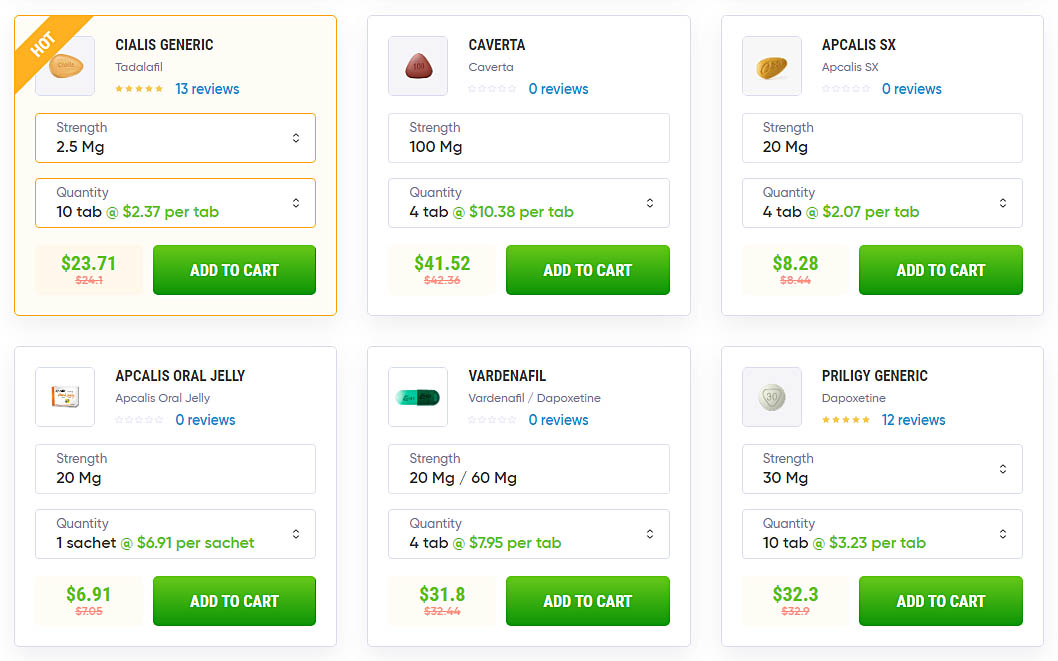The width and height of the screenshot is (1058, 661).
Task: Open the Vardenafil Quantity dropdown
Action: click(528, 534)
